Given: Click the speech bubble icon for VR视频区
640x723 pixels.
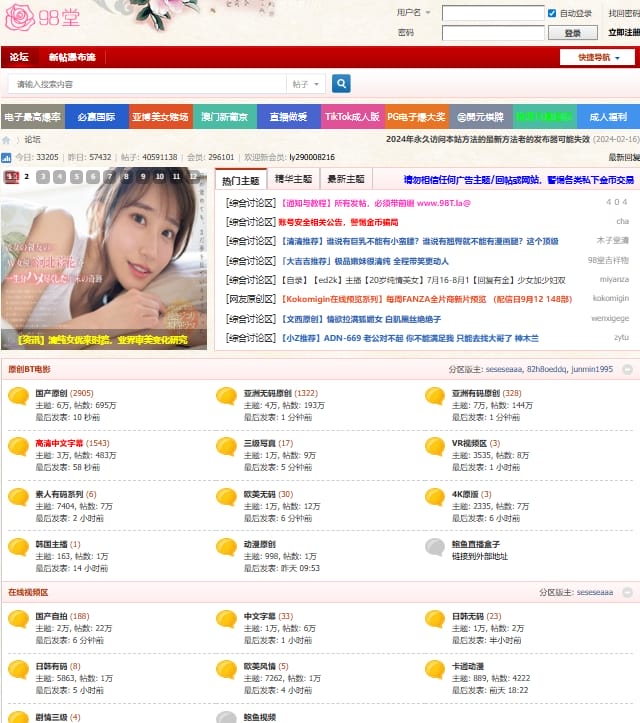Looking at the screenshot, I should coord(435,447).
